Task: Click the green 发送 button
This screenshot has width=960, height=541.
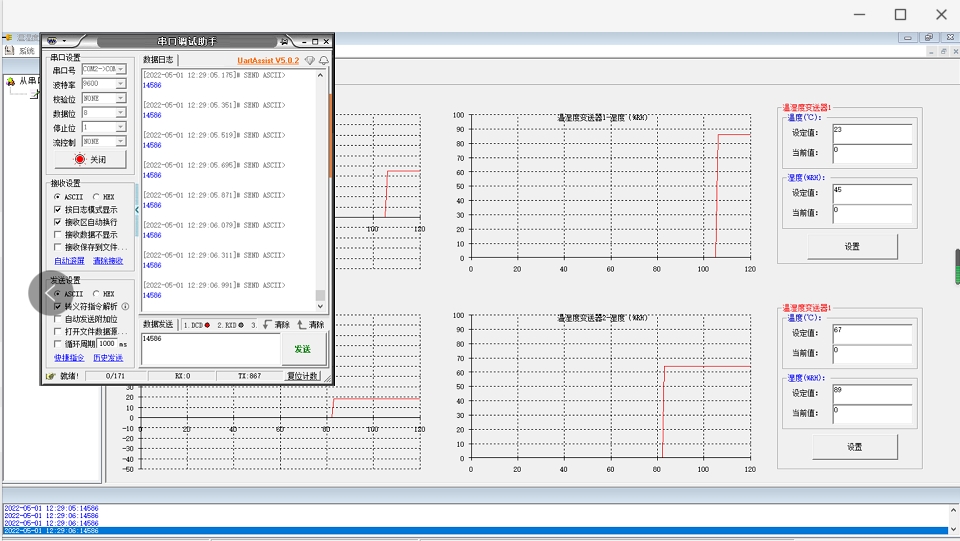Action: [302, 349]
